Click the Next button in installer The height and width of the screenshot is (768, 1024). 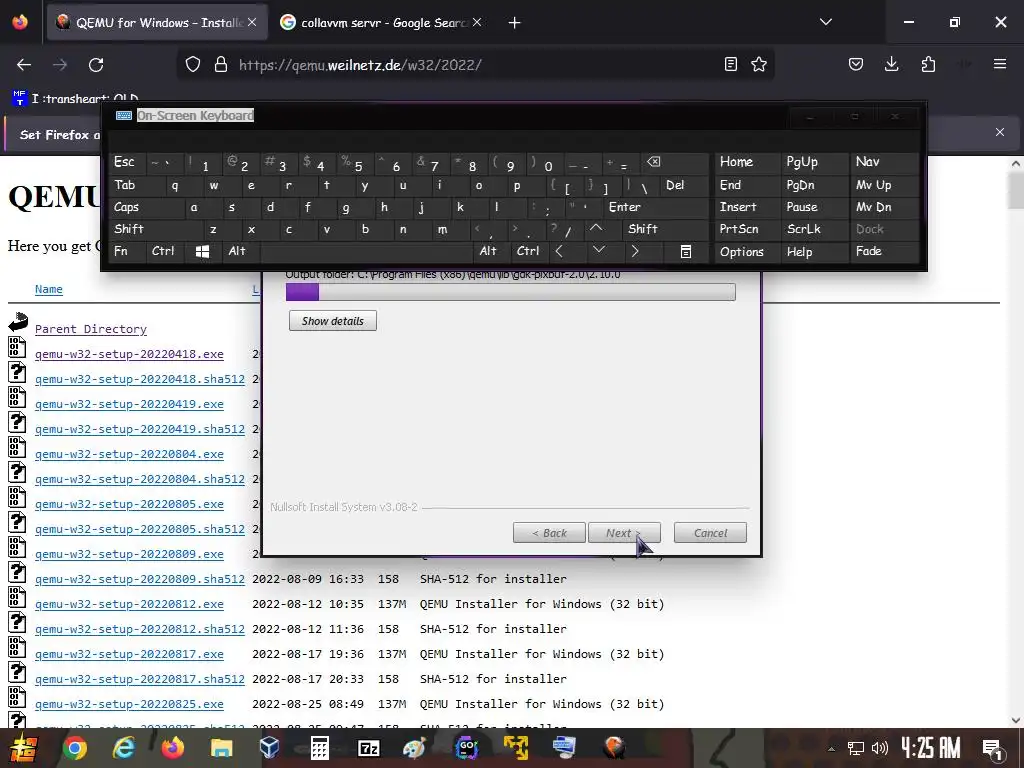pyautogui.click(x=624, y=533)
